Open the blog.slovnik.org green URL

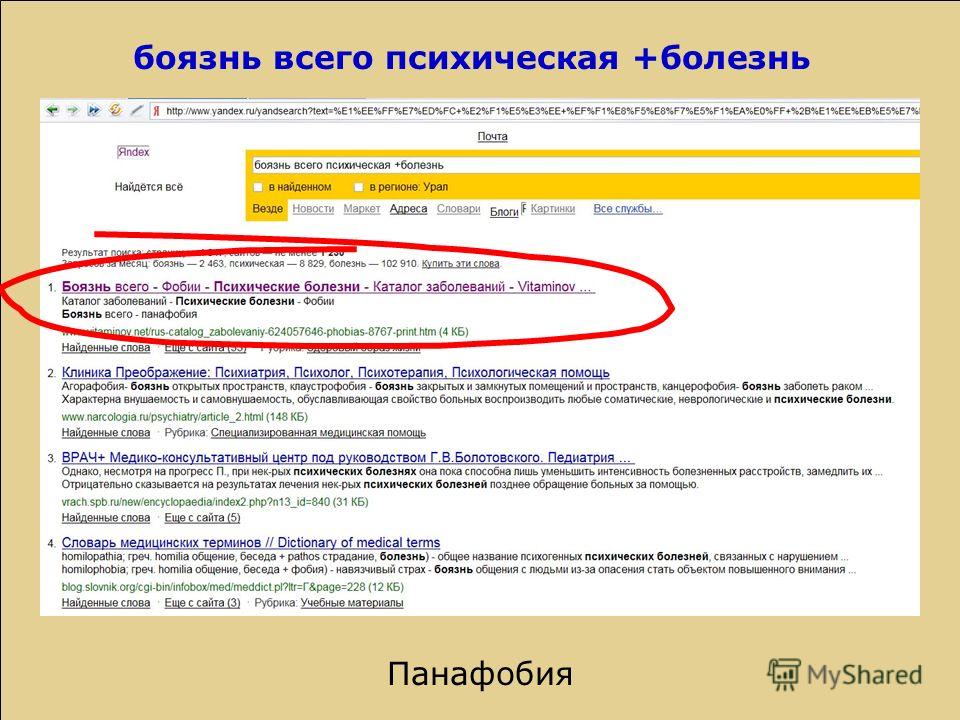tap(233, 587)
